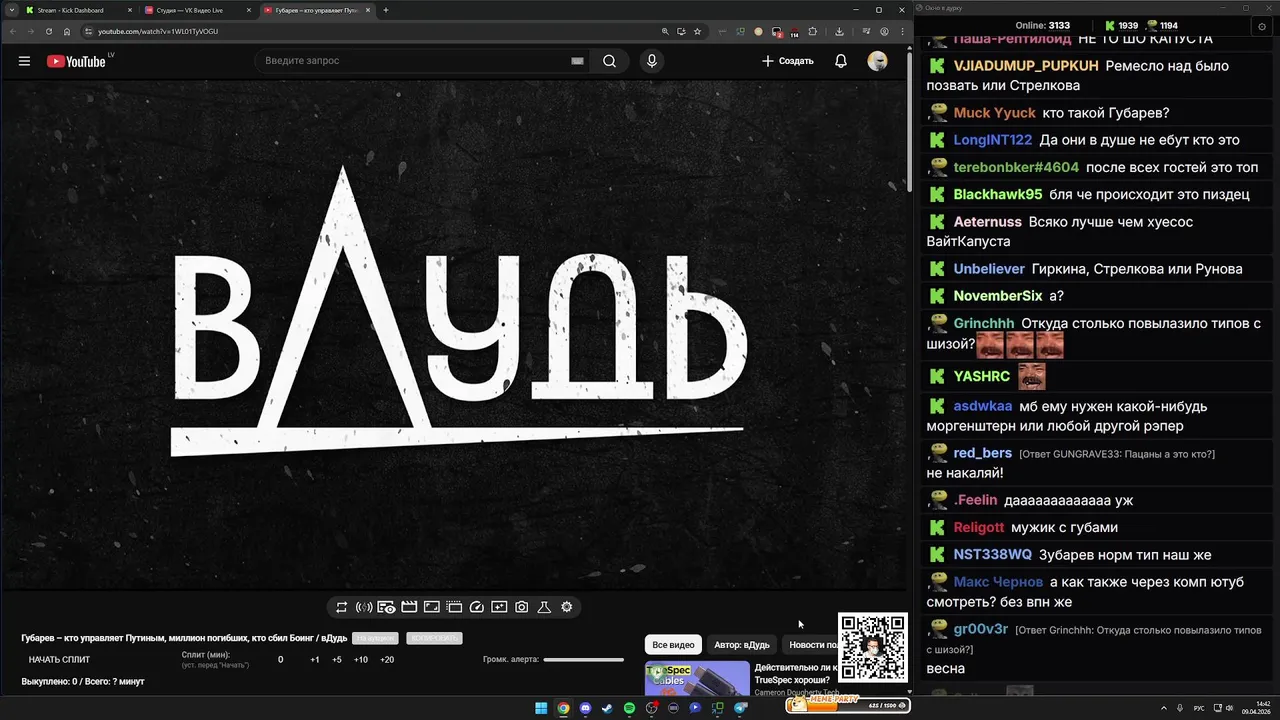Viewport: 1280px width, 720px height.
Task: Open the Windows Start button
Action: (541, 708)
